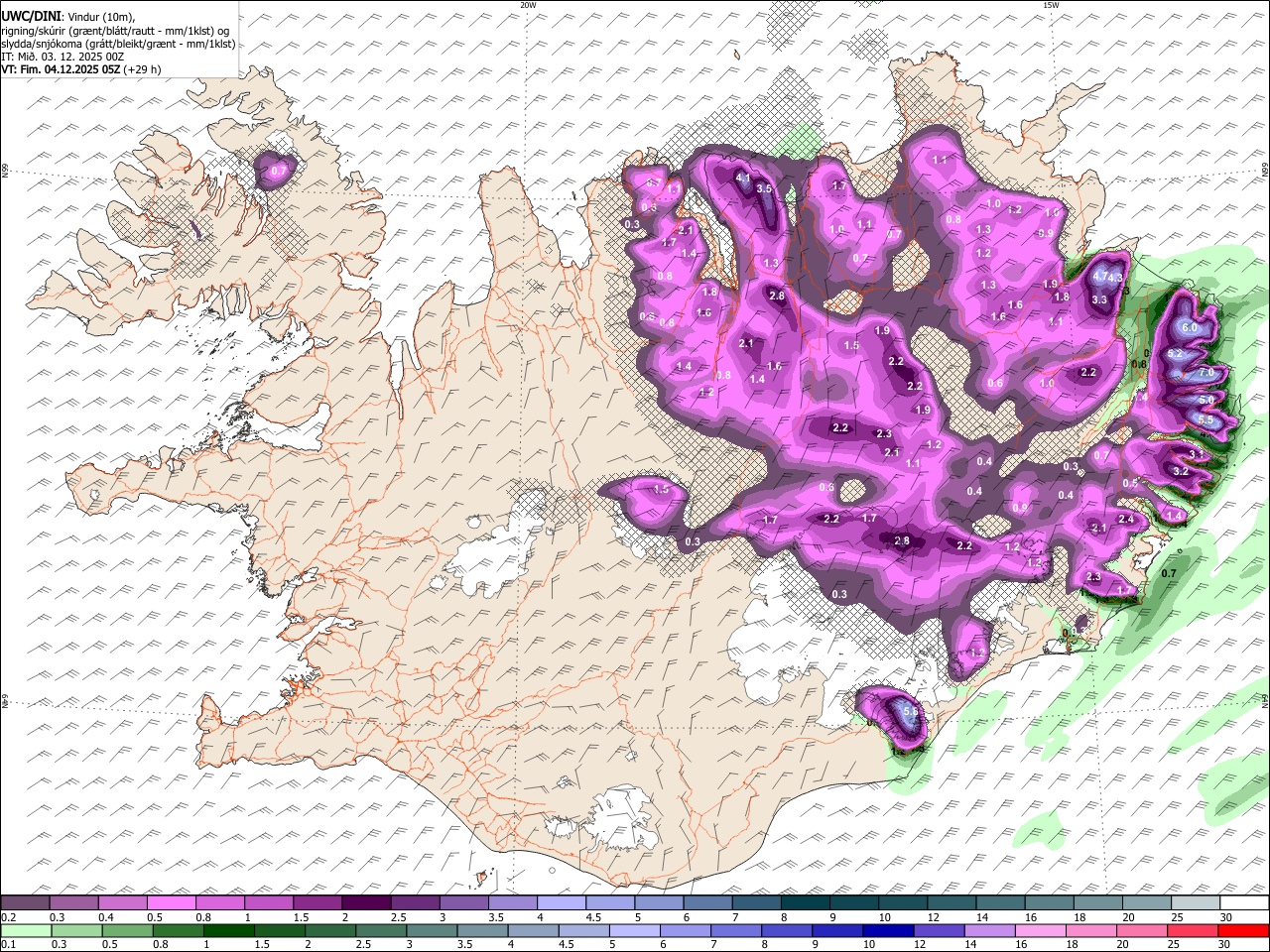
Task: Click the upper legend label "14"
Action: 982,917
